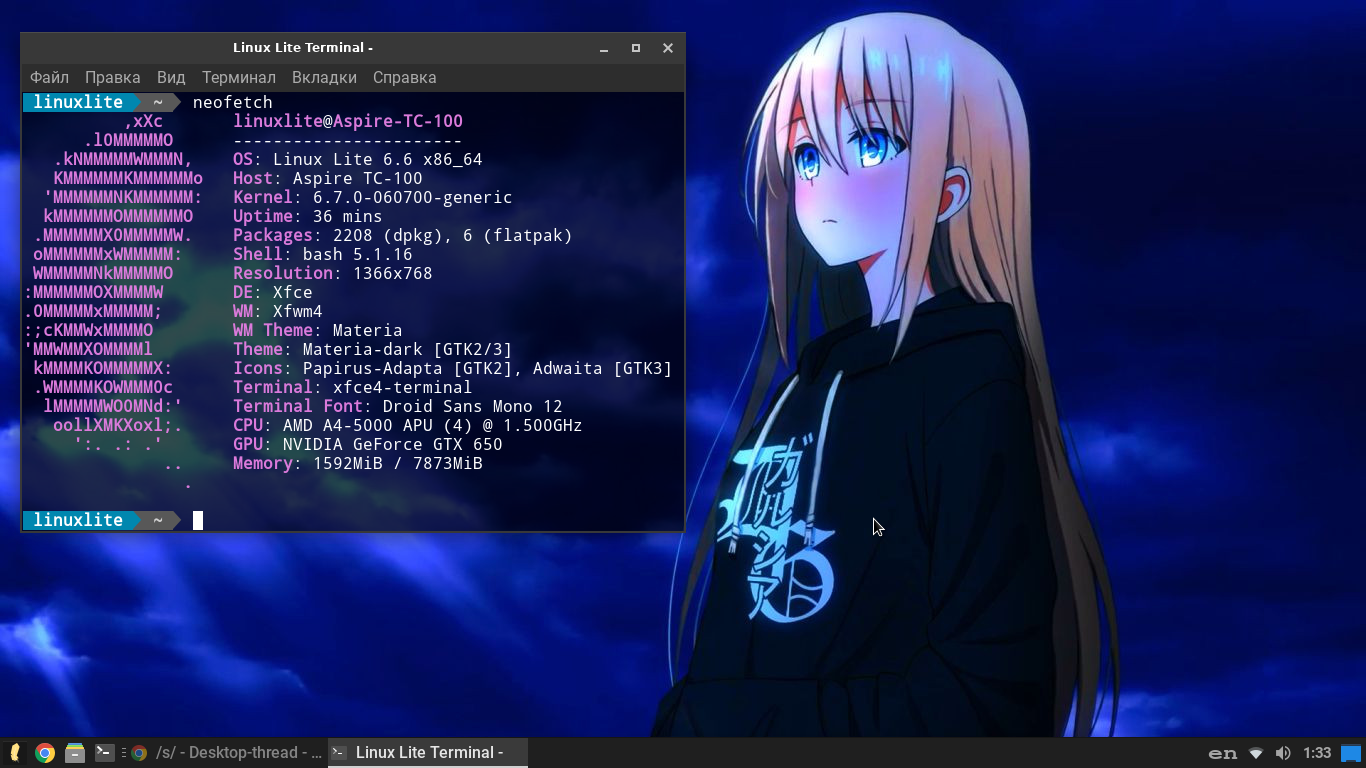The width and height of the screenshot is (1366, 768).
Task: Click the 'GPU: NVIDIA GeForce GTX 650' line
Action: coord(368,444)
